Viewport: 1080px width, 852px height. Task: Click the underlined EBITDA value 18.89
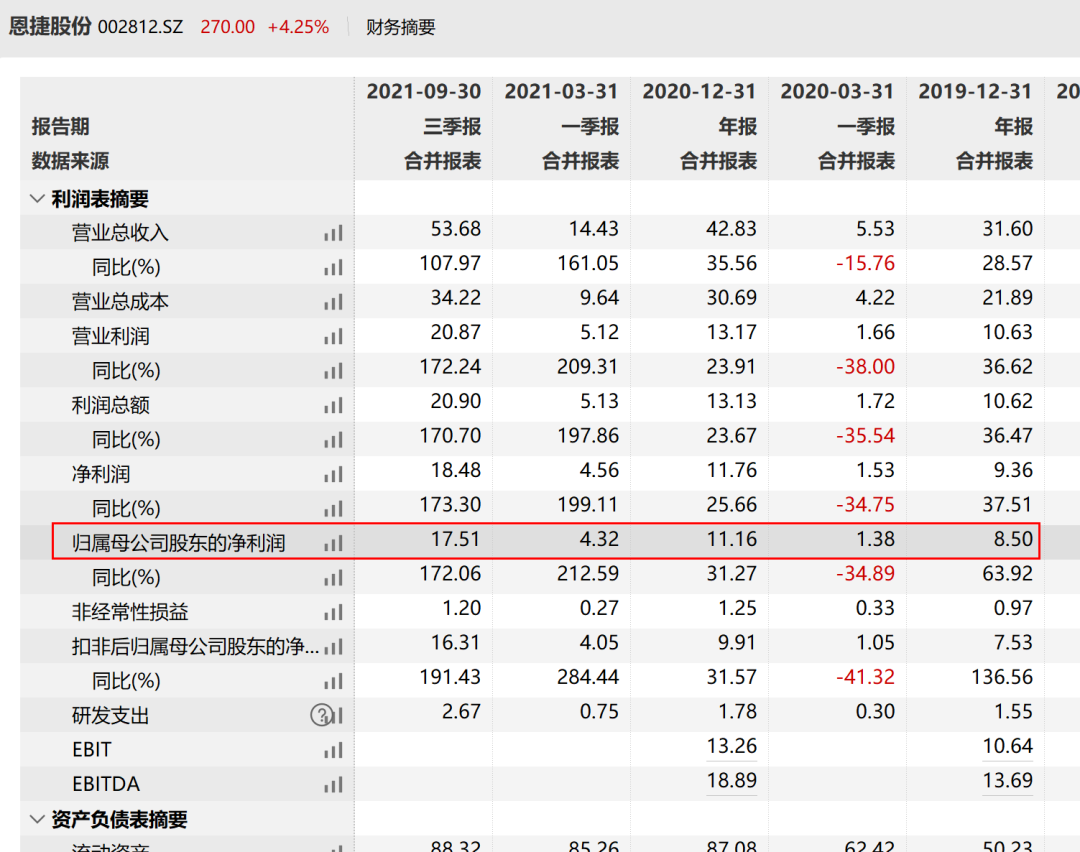[731, 780]
